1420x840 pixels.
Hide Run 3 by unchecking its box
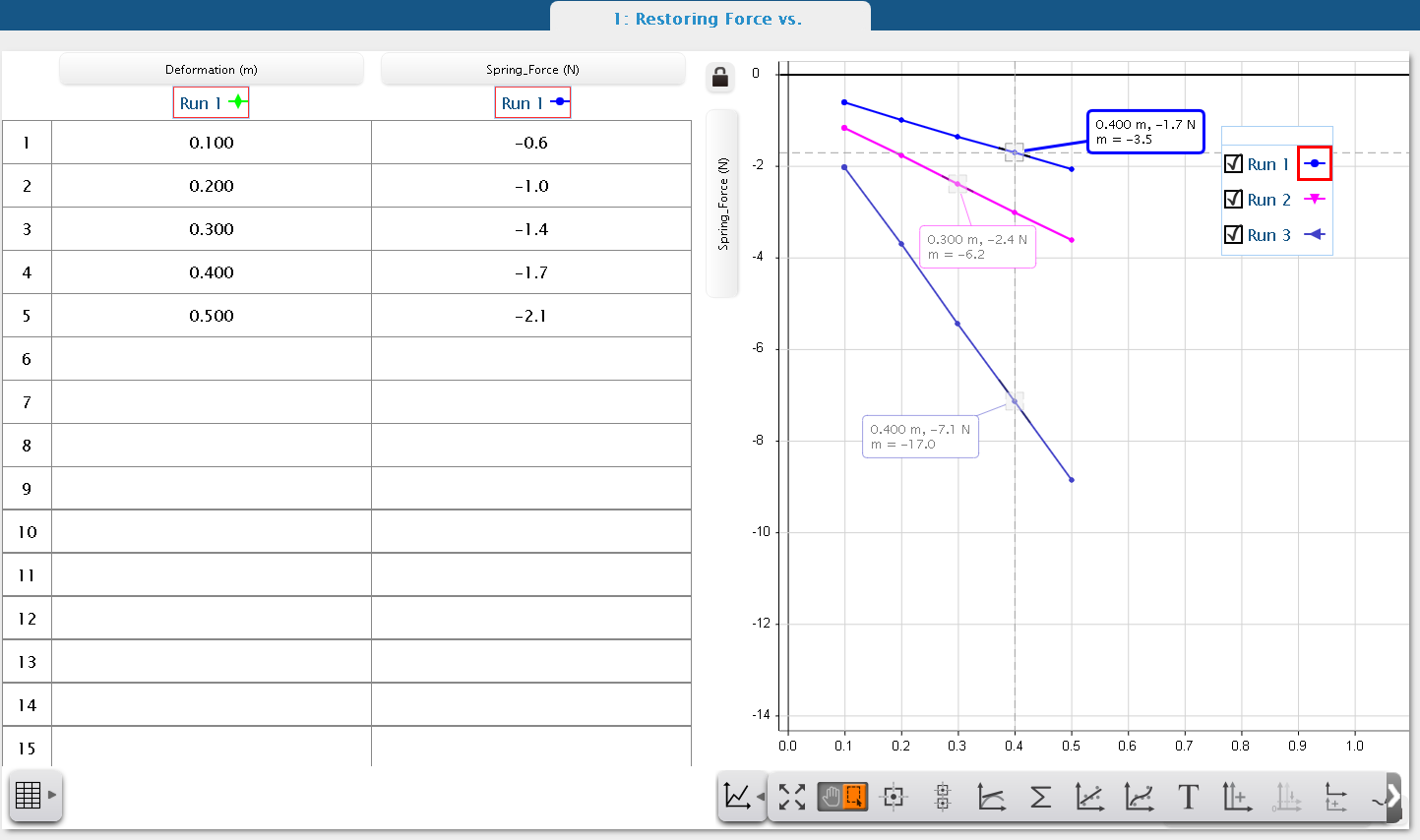tap(1234, 234)
